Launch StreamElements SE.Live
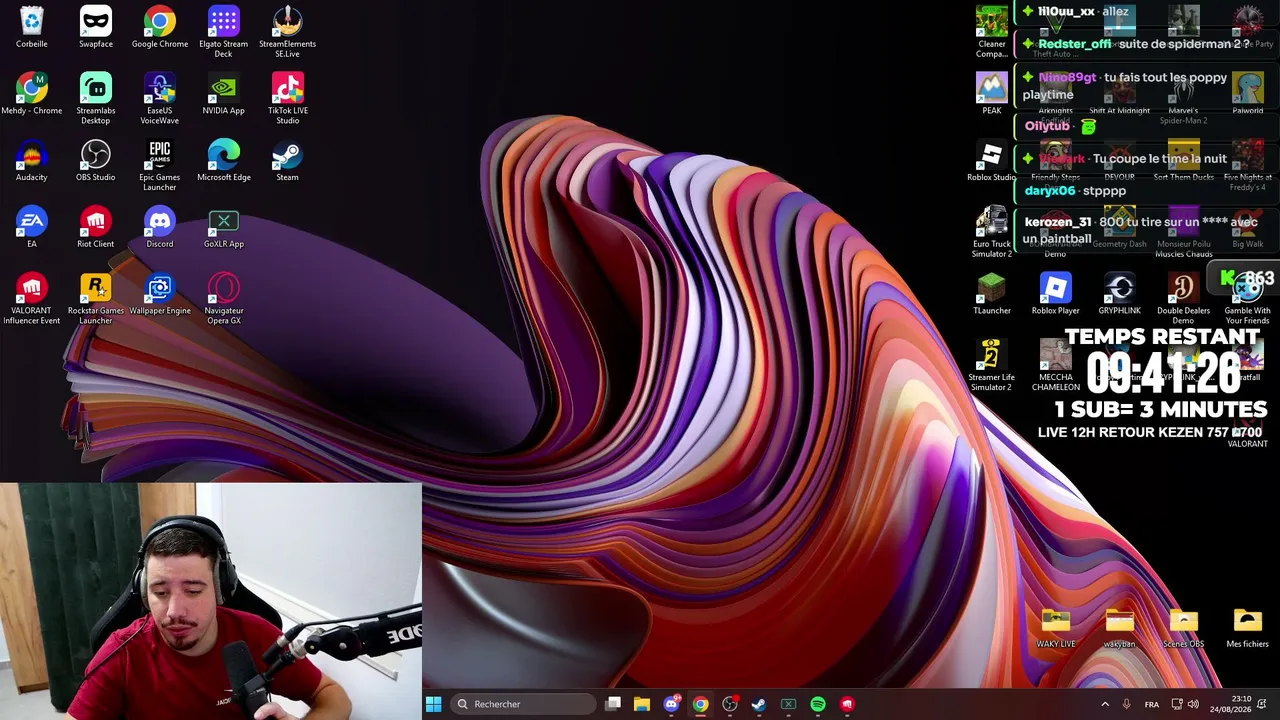The image size is (1280, 720). 288,31
